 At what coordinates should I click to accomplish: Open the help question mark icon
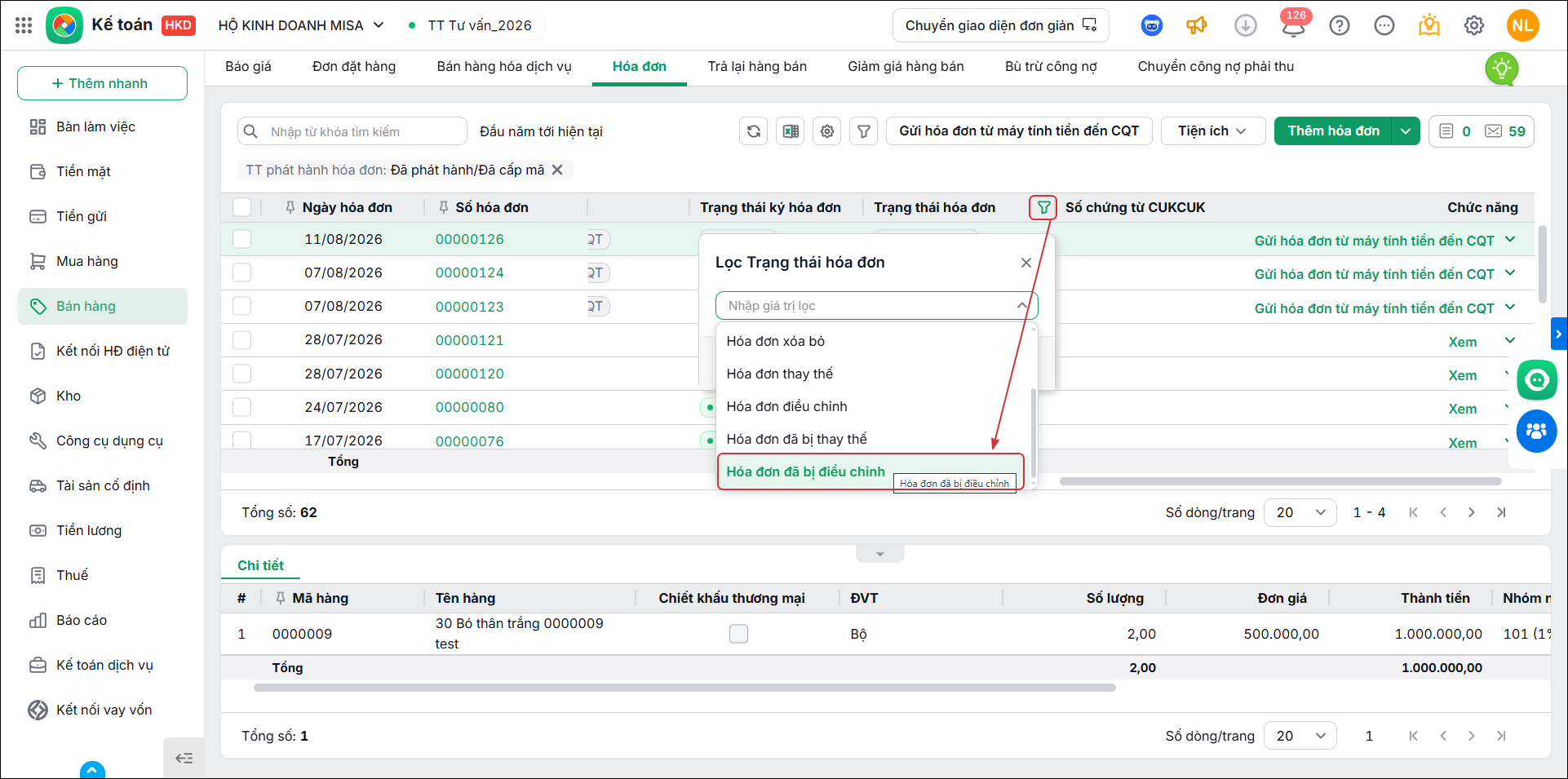(1340, 25)
